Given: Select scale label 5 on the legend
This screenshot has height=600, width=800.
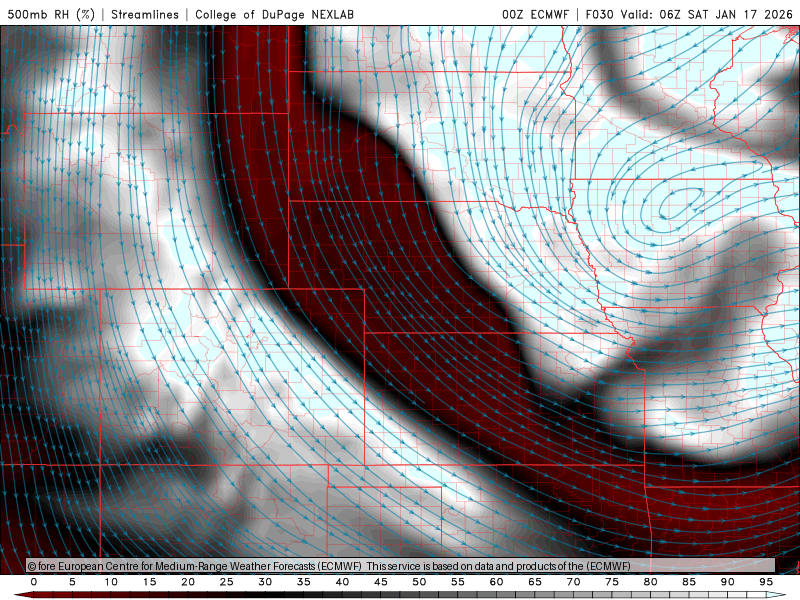Looking at the screenshot, I should point(72,582).
